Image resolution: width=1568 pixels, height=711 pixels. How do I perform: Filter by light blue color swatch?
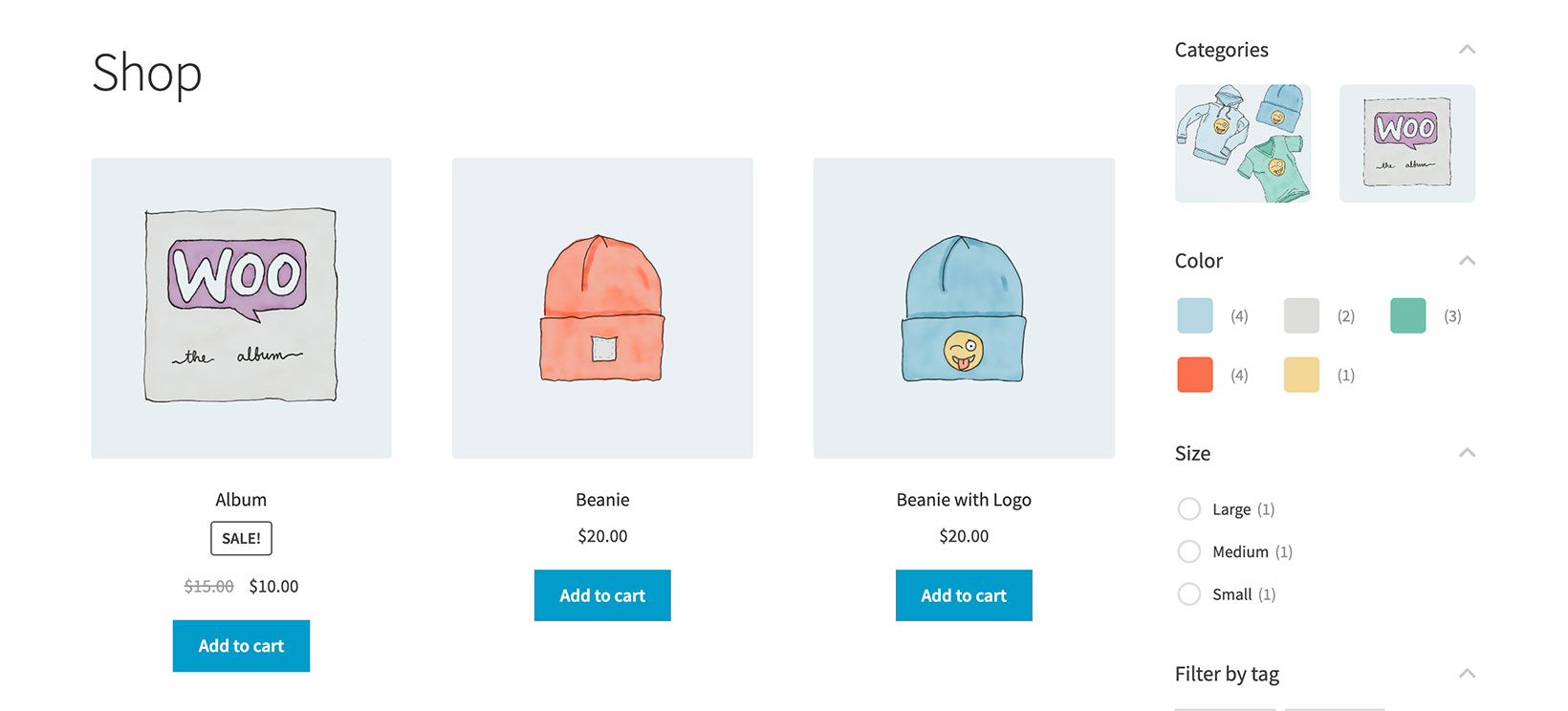[x=1195, y=315]
